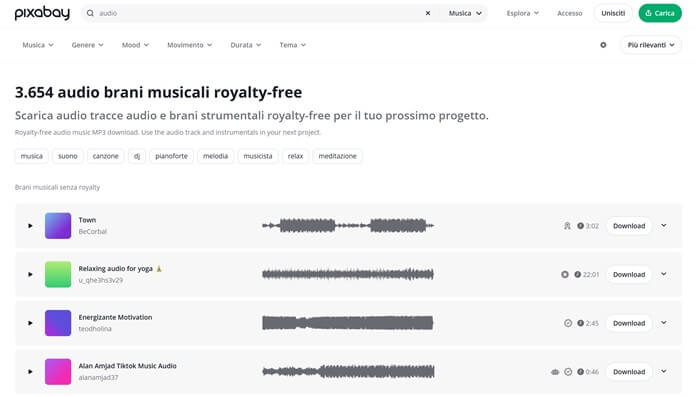
Task: Open the Più rilevanti sort dropdown
Action: click(651, 45)
